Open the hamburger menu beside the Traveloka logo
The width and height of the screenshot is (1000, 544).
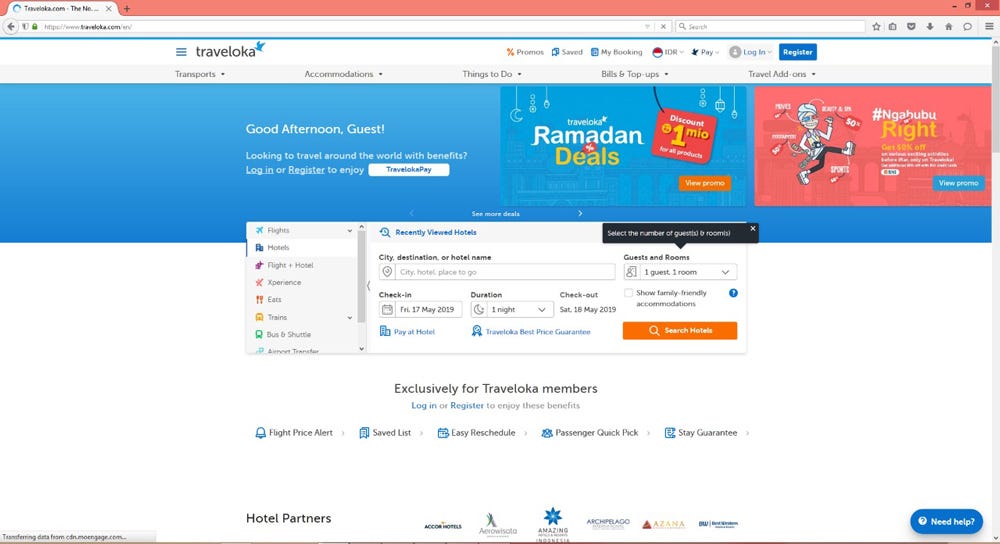[181, 52]
